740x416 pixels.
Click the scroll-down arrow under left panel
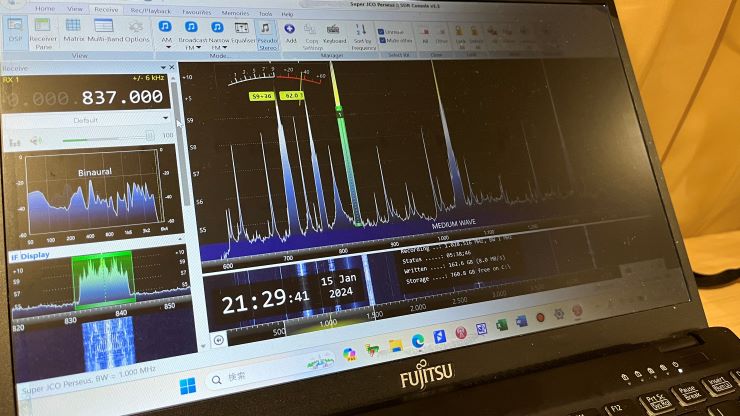[x=203, y=346]
